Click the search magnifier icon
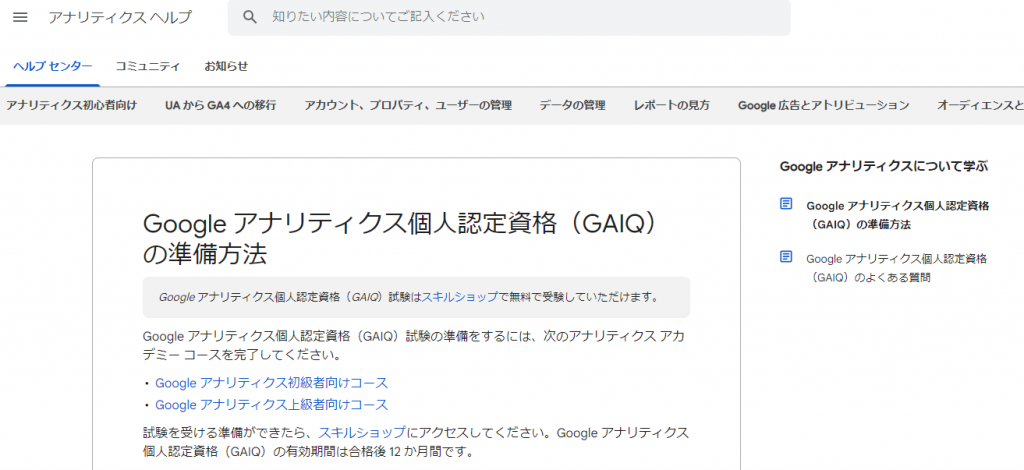 pyautogui.click(x=250, y=17)
